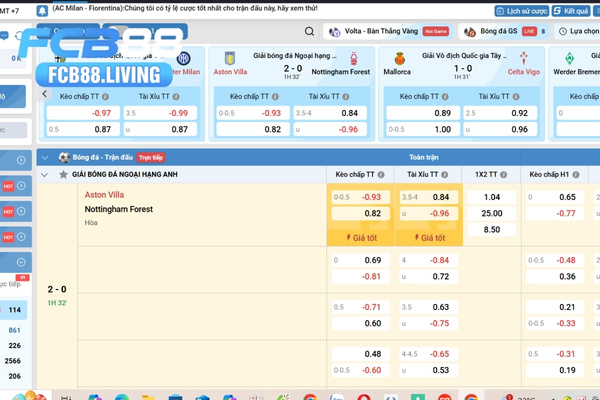
Task: Select Aston Villa card handicap odds -0.93
Action: pos(253,113)
